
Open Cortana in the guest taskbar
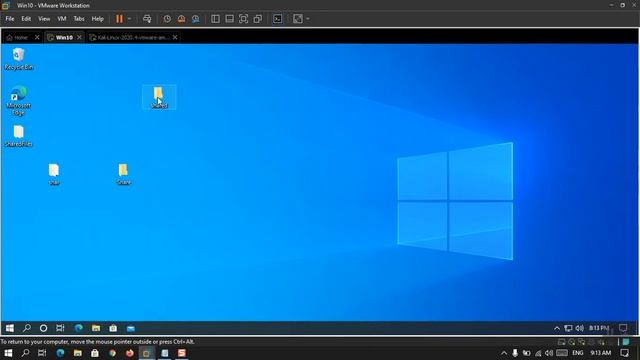[43, 328]
